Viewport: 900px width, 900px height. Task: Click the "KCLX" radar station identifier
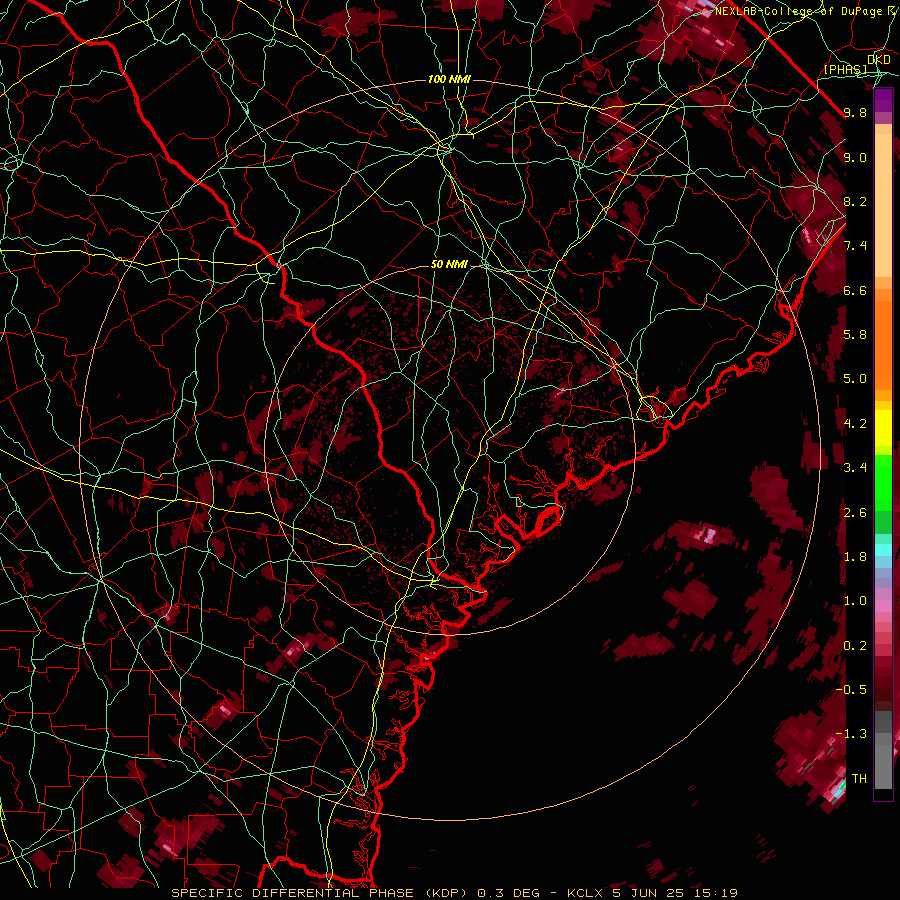point(585,893)
